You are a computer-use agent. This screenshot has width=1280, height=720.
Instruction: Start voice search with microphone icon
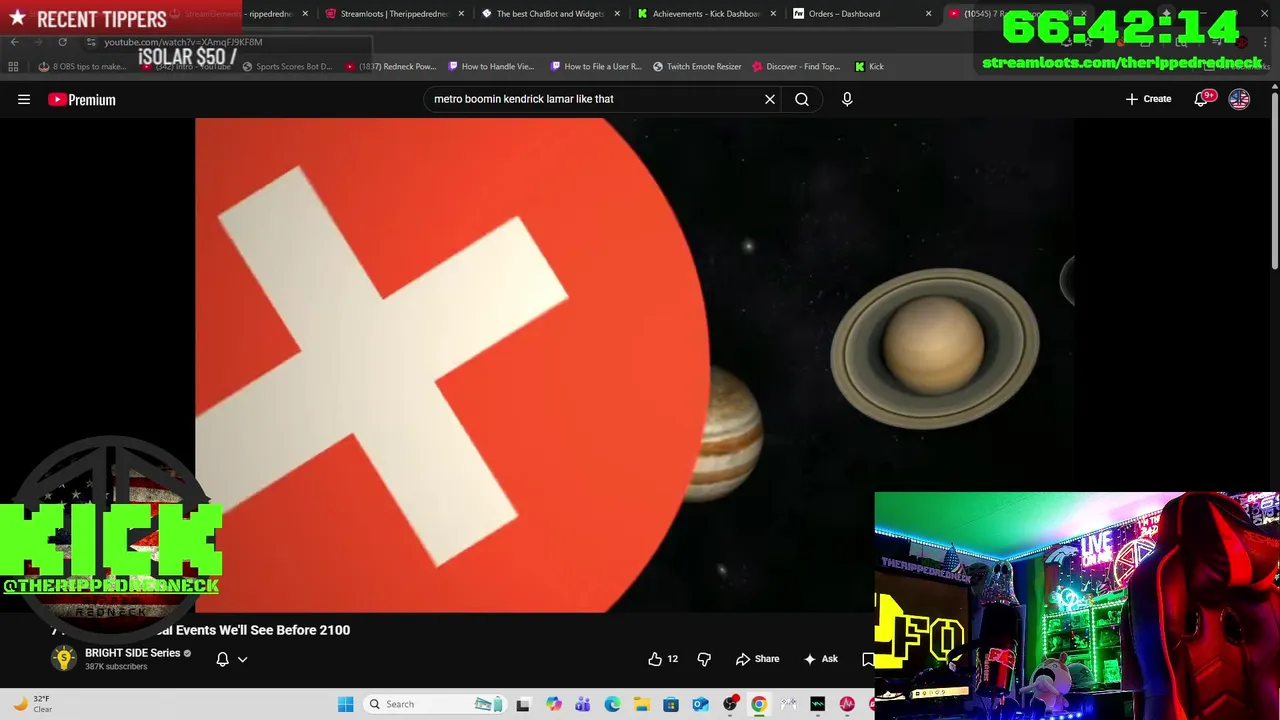(847, 99)
